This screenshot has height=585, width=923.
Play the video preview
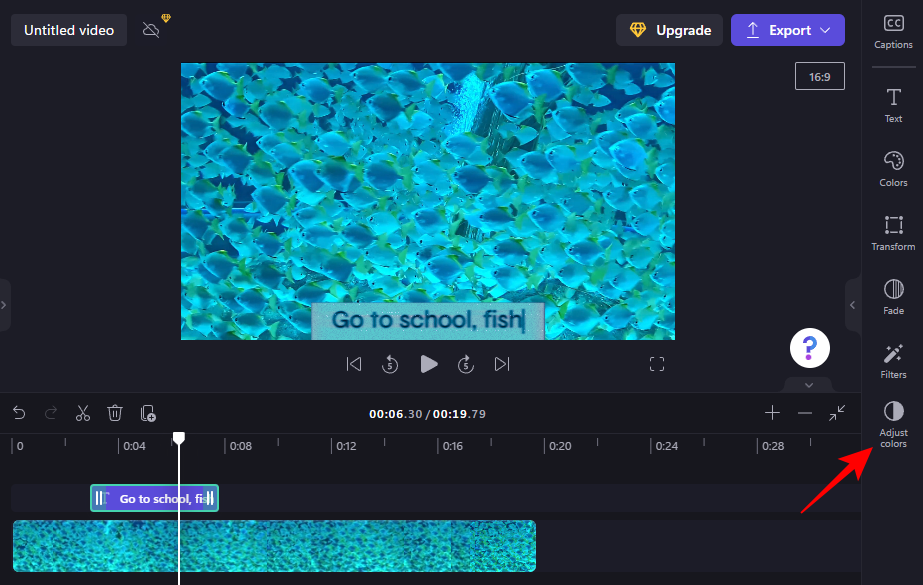[429, 364]
